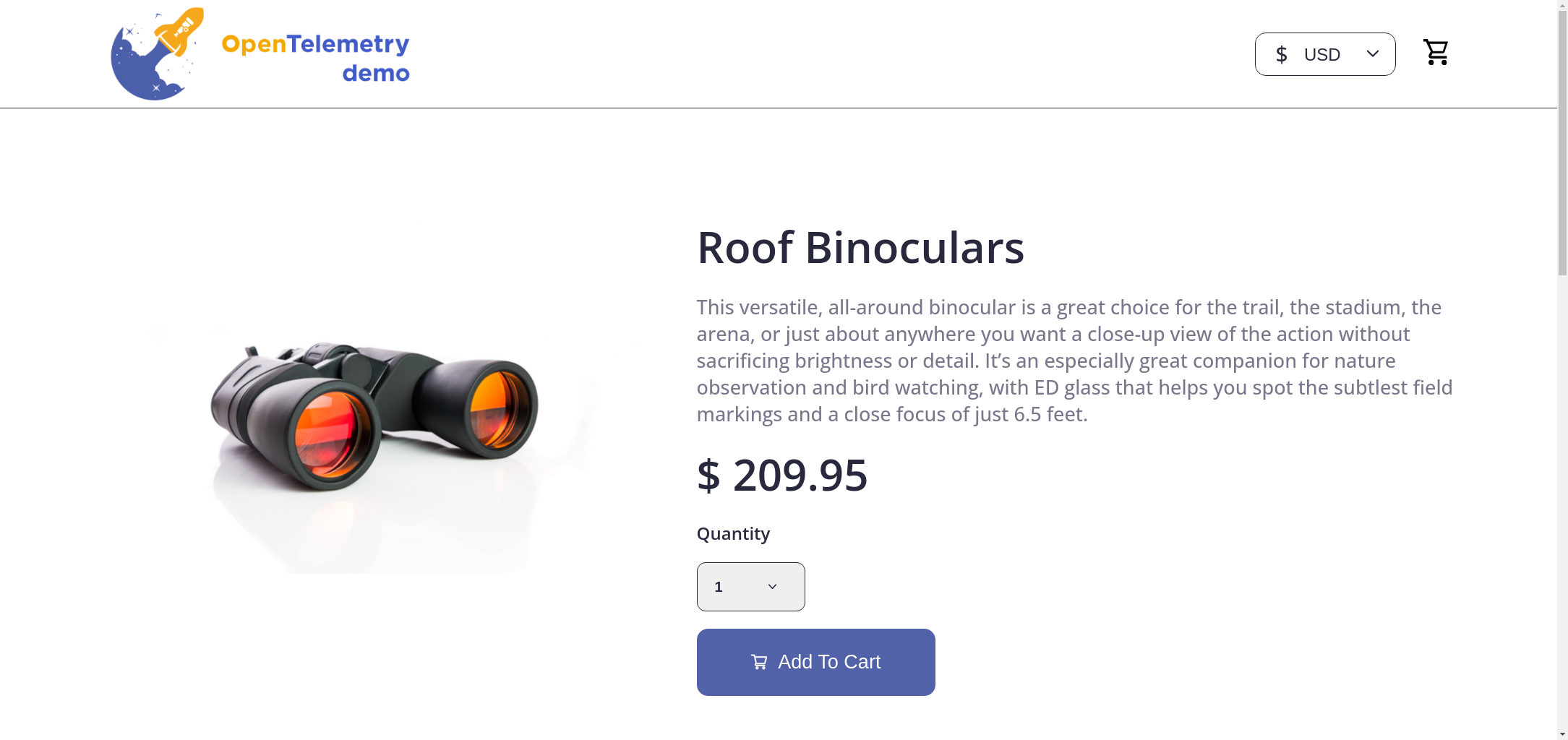Click the Quantity field label
1568x740 pixels.
coord(733,534)
